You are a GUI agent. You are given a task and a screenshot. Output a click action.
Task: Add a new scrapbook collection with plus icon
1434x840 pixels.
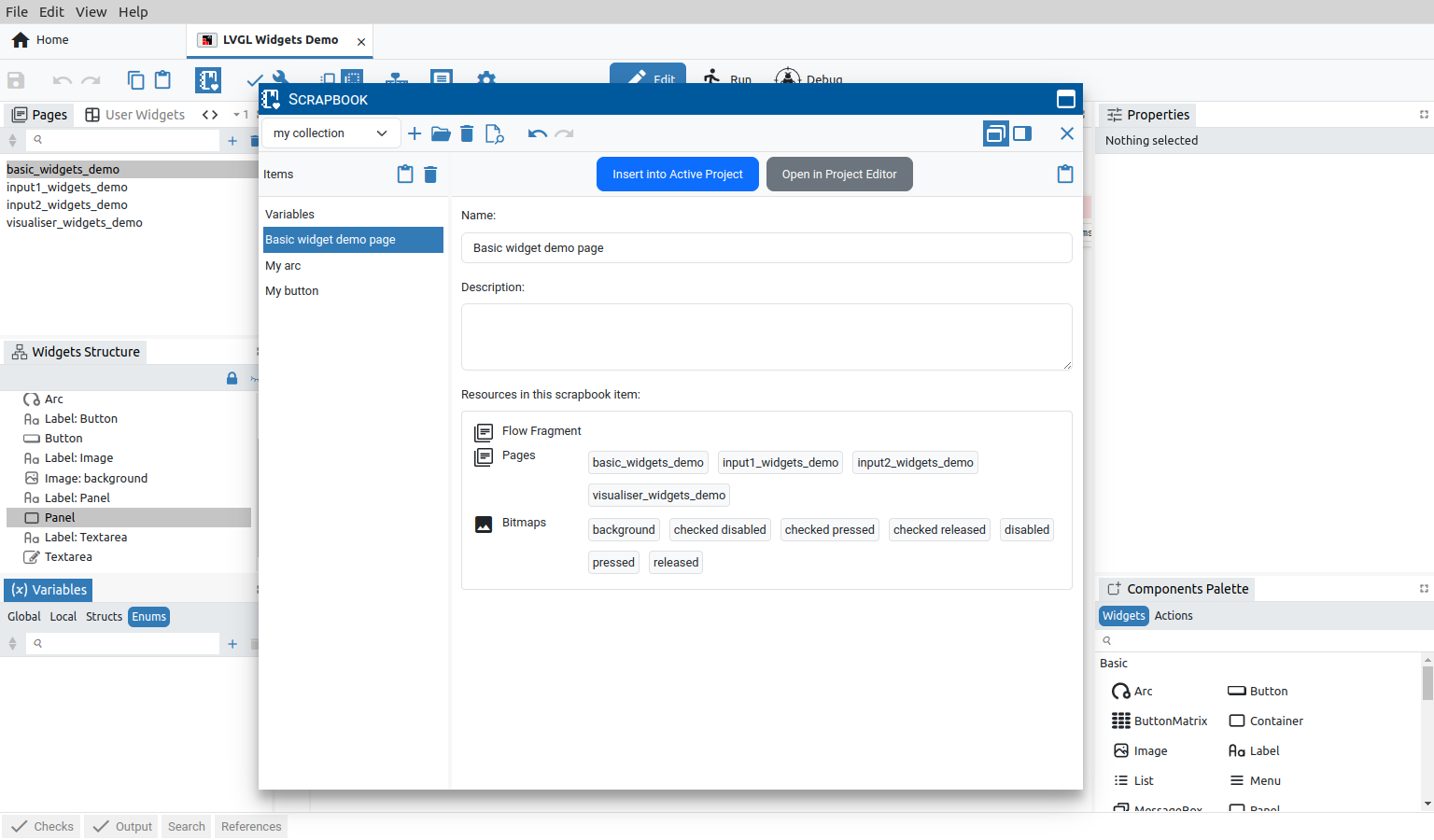415,133
